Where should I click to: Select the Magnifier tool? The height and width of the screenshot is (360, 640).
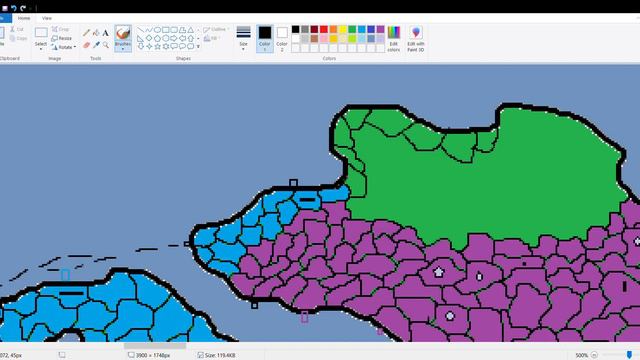pos(106,45)
